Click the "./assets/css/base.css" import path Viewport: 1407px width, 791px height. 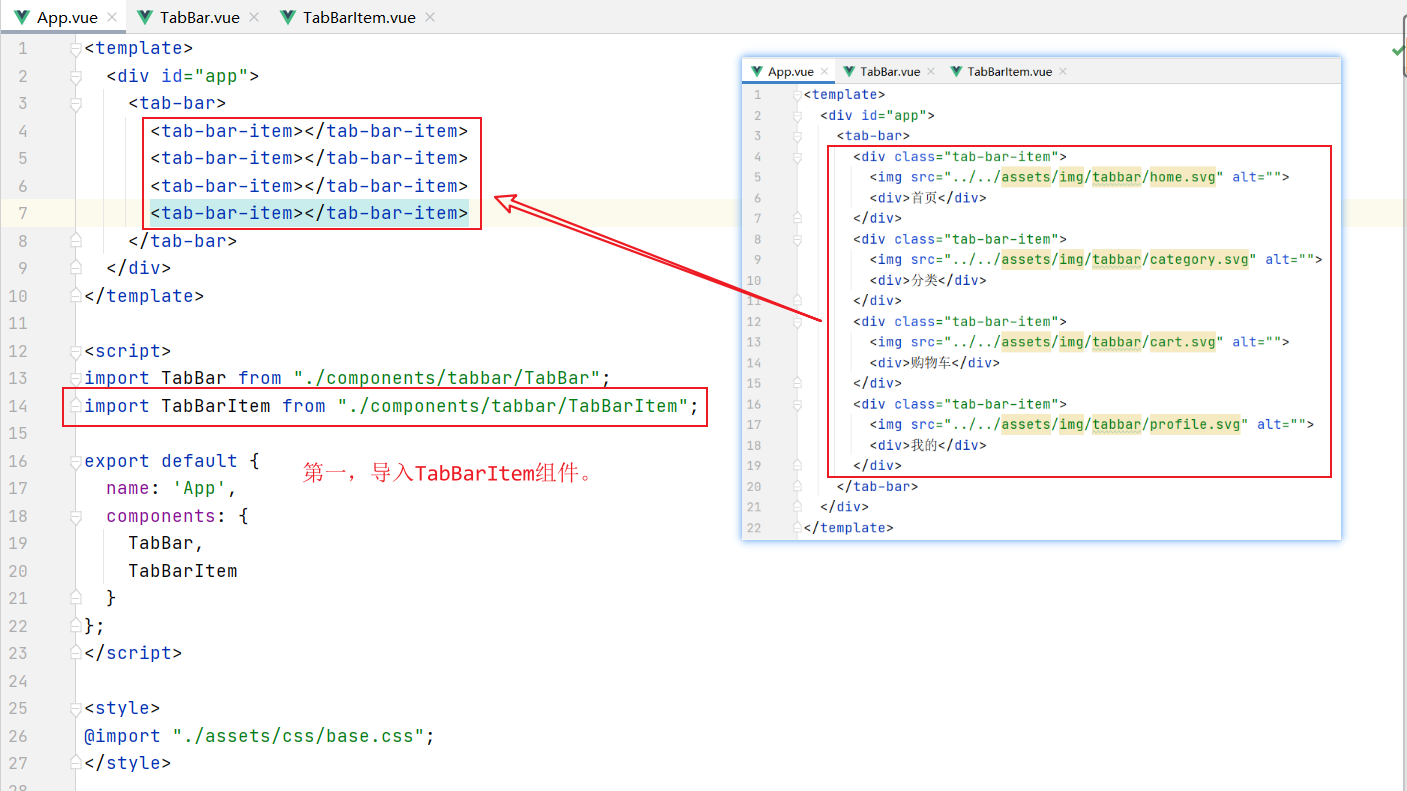(x=298, y=736)
